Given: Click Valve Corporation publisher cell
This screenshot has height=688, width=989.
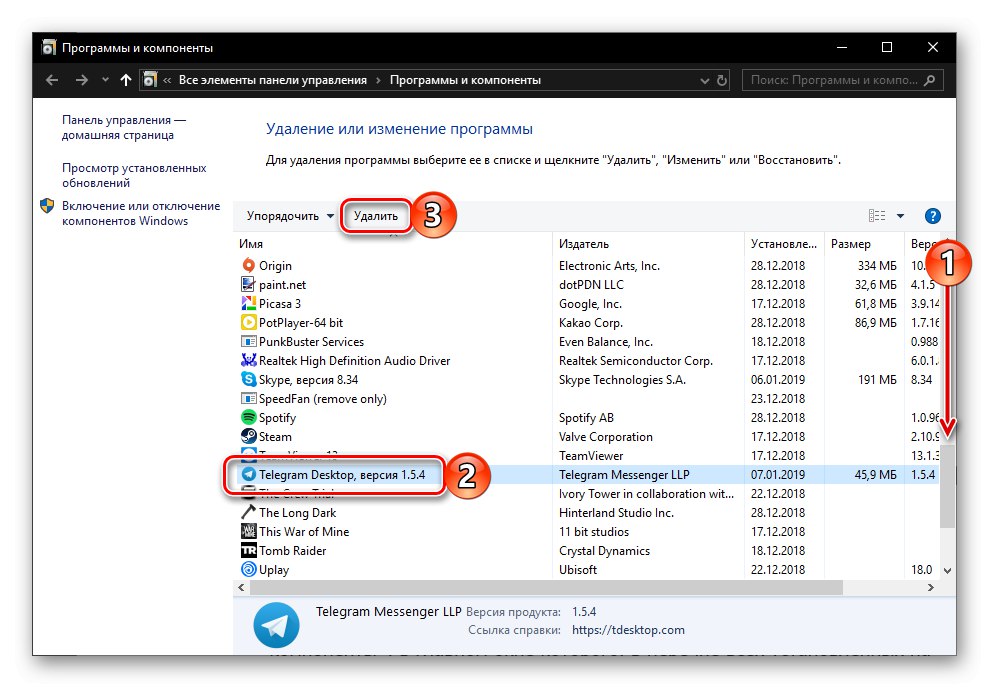Looking at the screenshot, I should click(606, 436).
